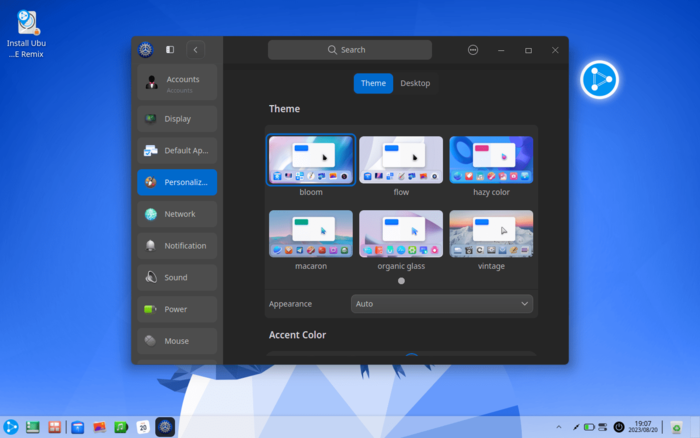
Task: Click Control Center icon in taskbar
Action: click(165, 427)
